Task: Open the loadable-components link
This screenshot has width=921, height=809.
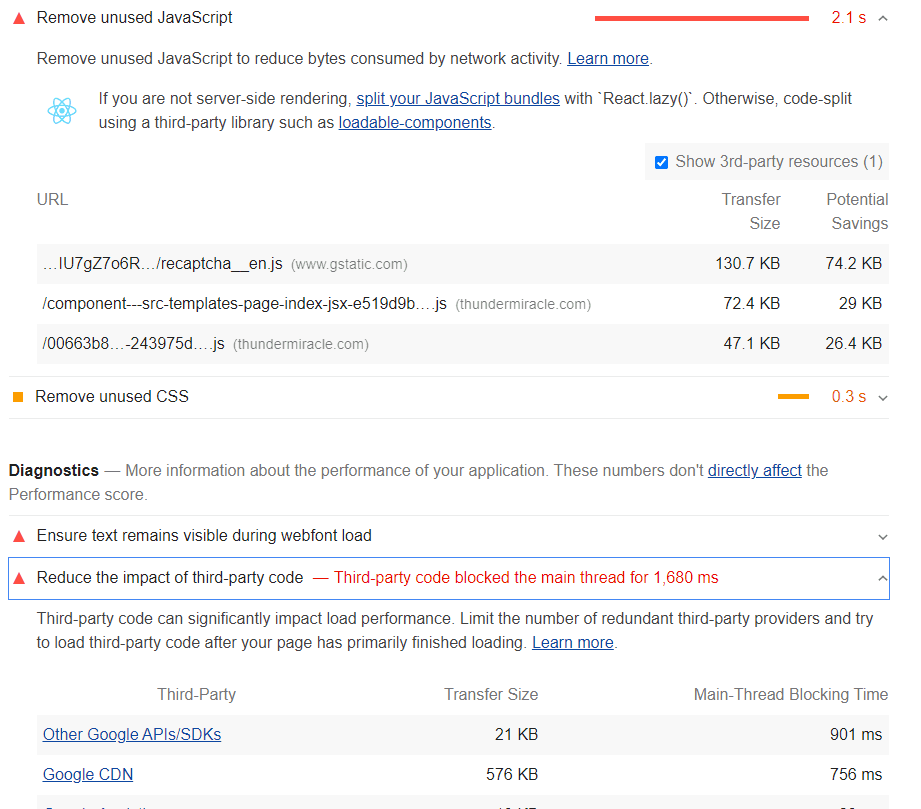Action: [x=415, y=123]
